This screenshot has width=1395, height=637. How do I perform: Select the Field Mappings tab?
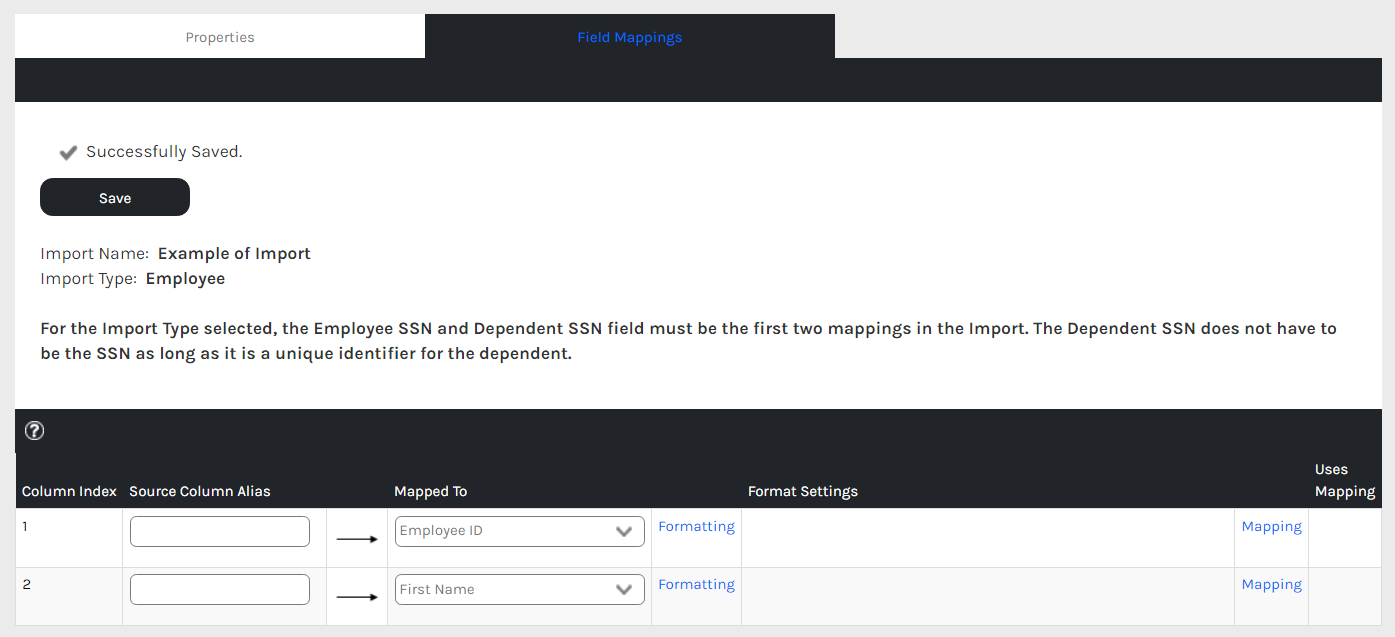pos(630,37)
